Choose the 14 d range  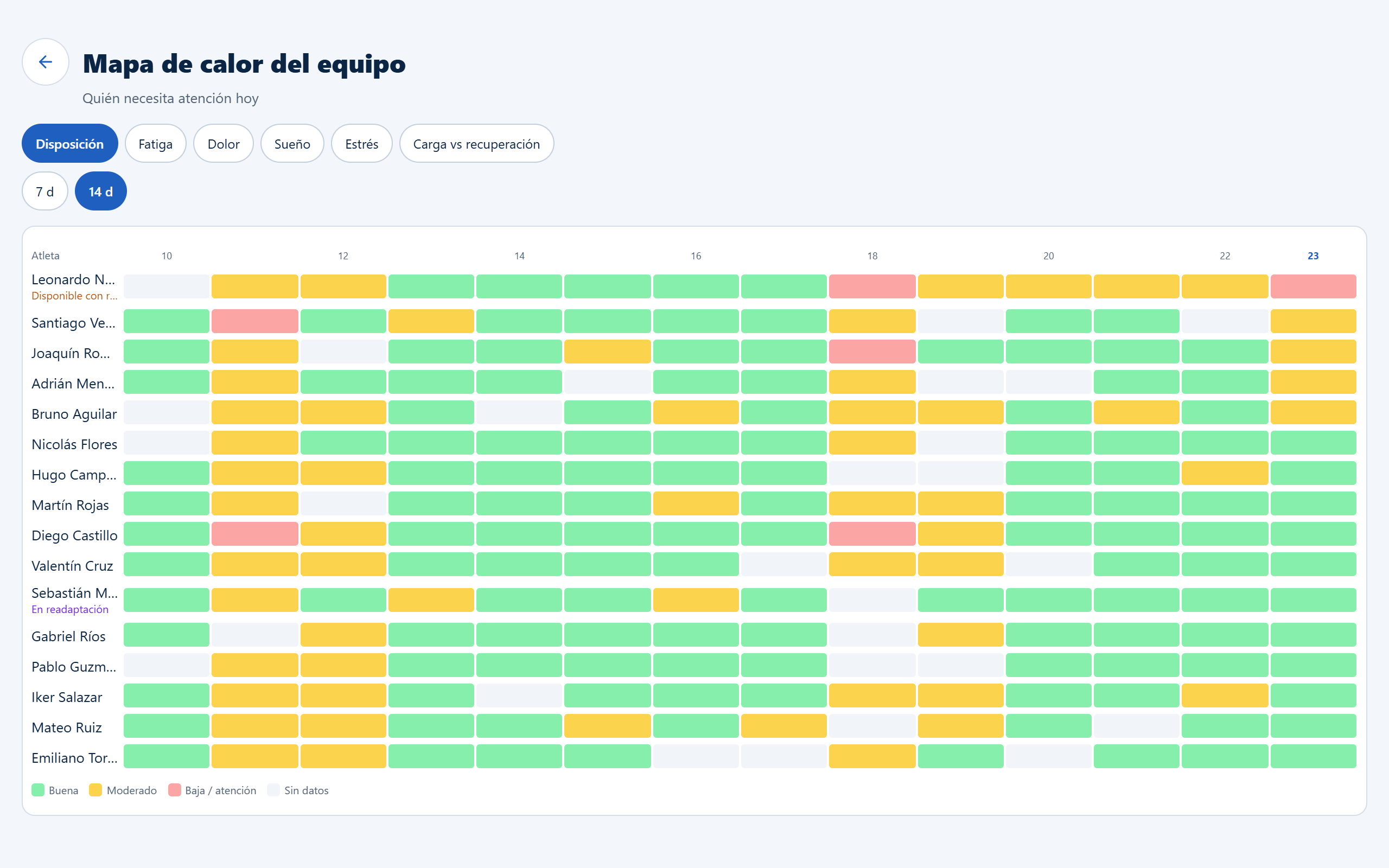[101, 191]
